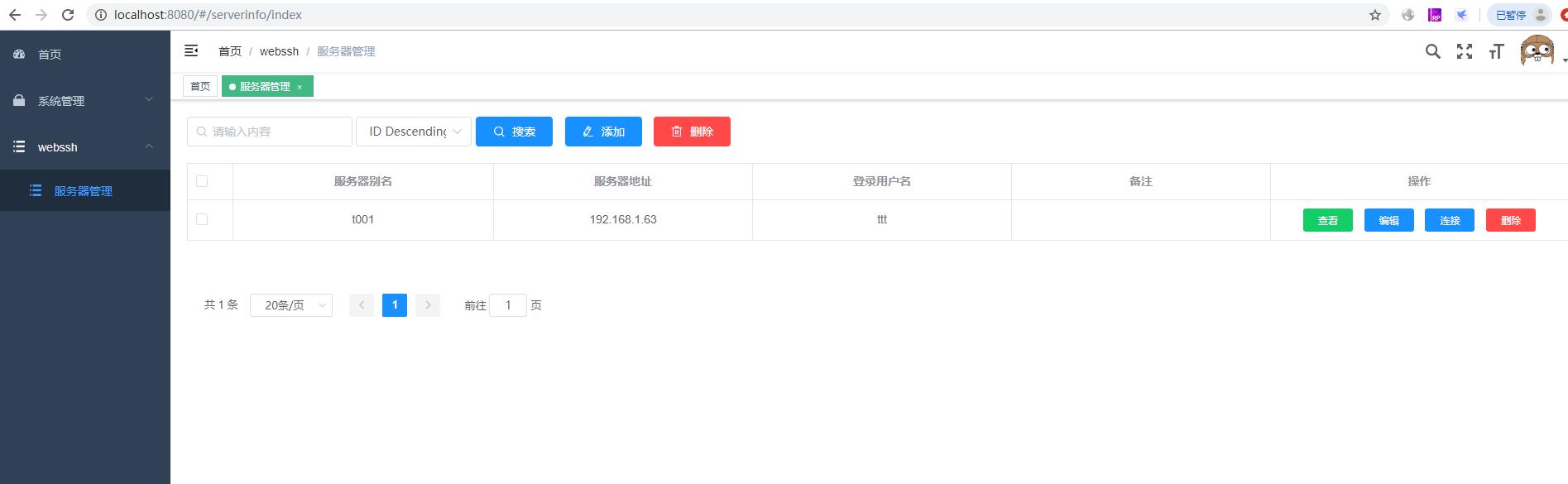Open user avatar menu
Image resolution: width=1568 pixels, height=484 pixels.
point(1537,50)
